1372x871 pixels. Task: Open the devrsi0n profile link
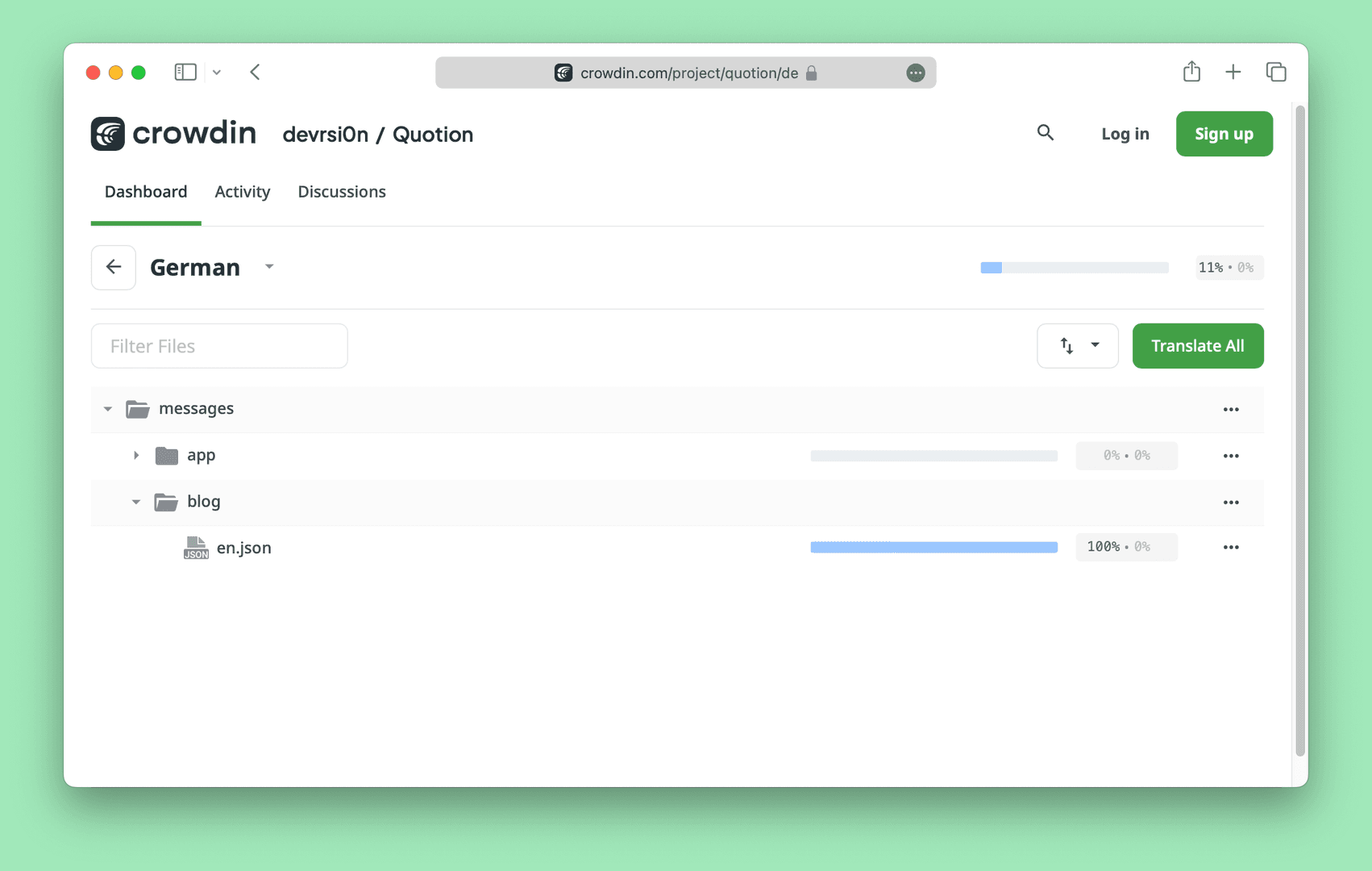326,135
